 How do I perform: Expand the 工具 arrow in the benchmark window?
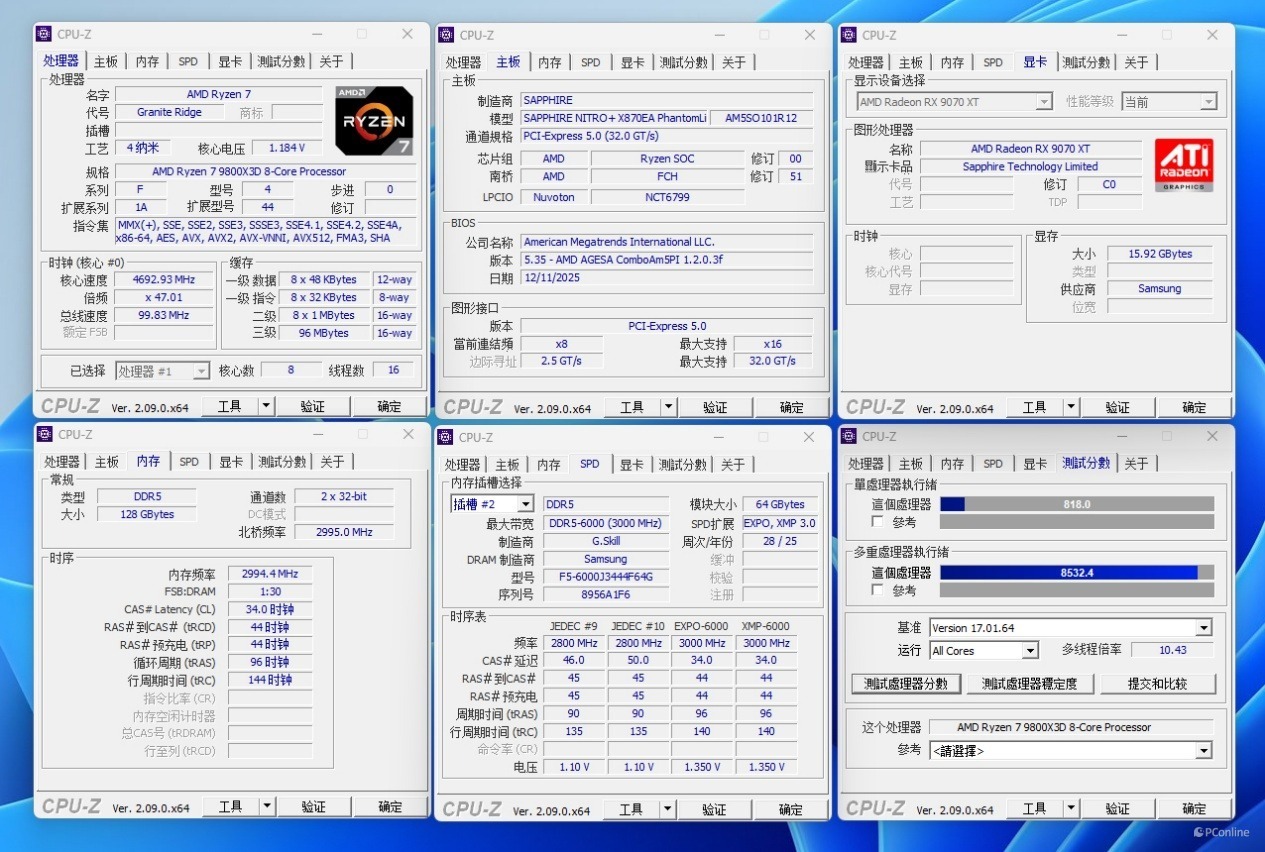click(x=1071, y=808)
